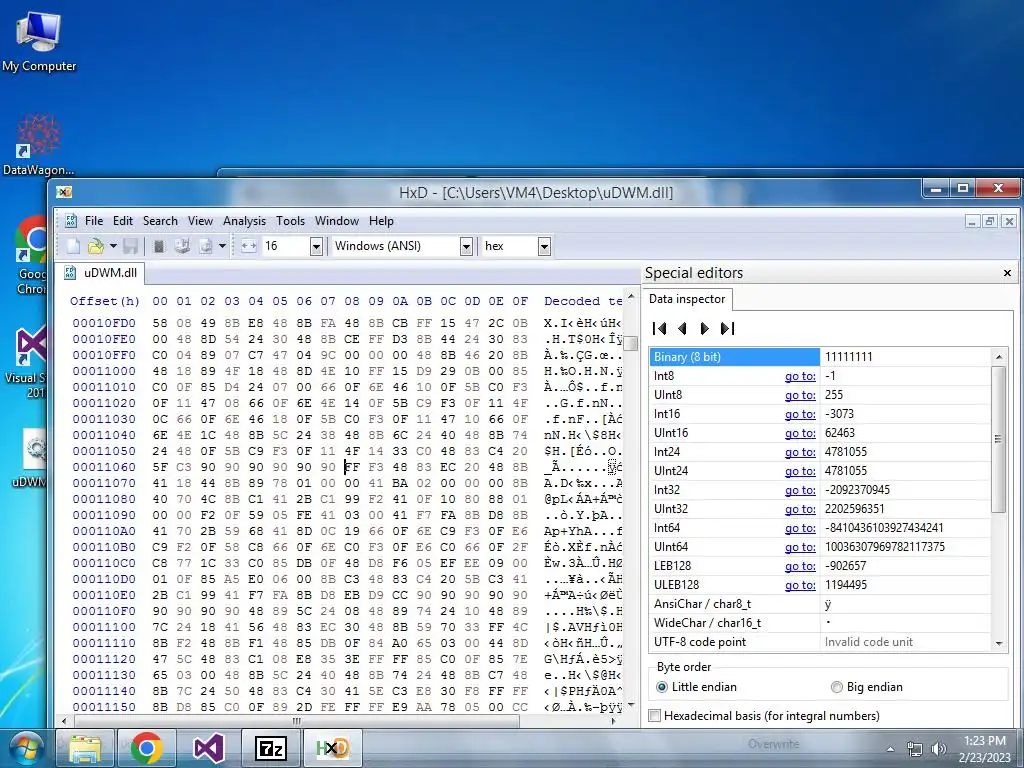Select the Little endian byte order
The image size is (1024, 768).
click(x=696, y=687)
